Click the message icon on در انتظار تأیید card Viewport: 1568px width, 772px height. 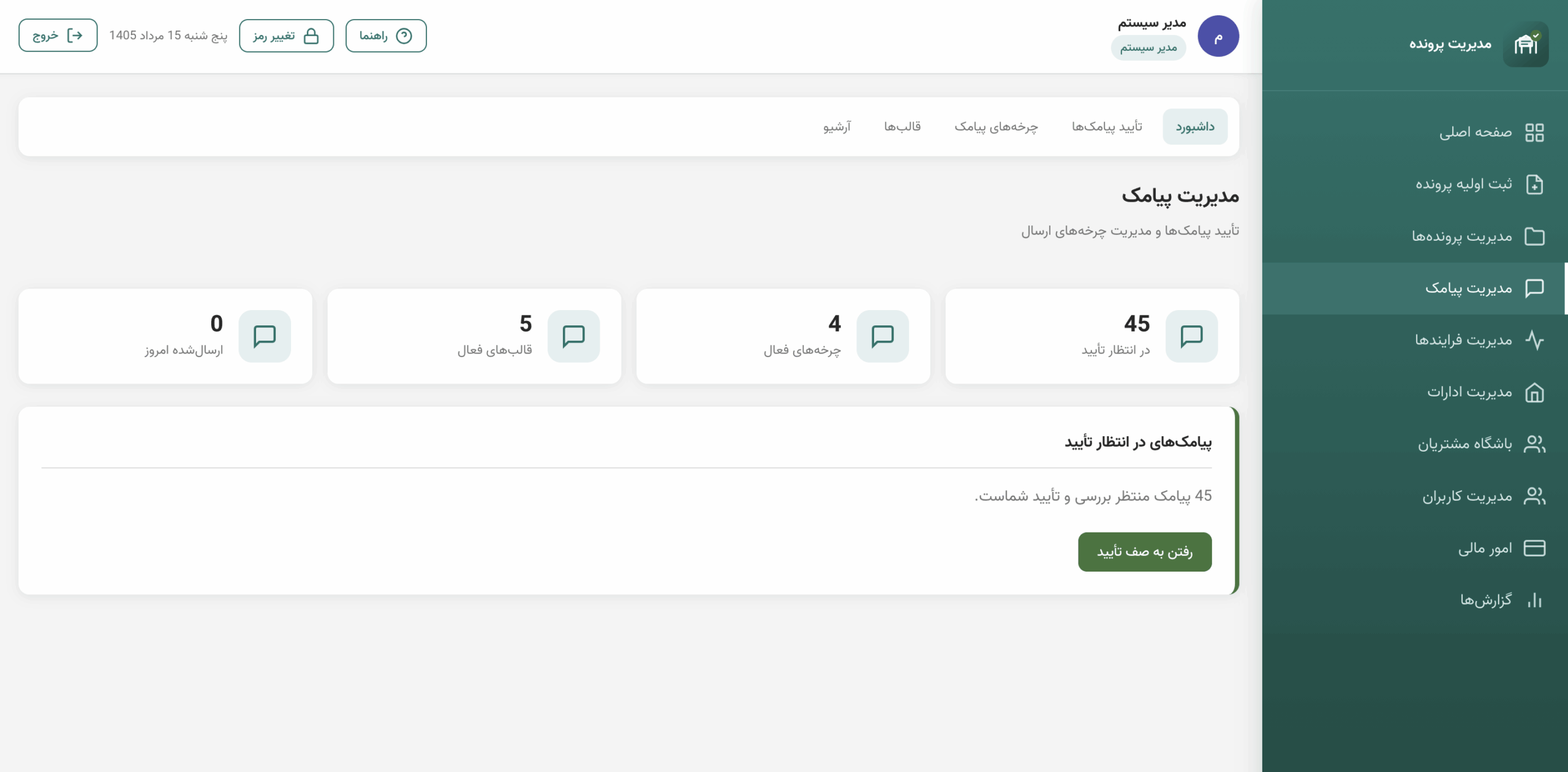pyautogui.click(x=1191, y=336)
